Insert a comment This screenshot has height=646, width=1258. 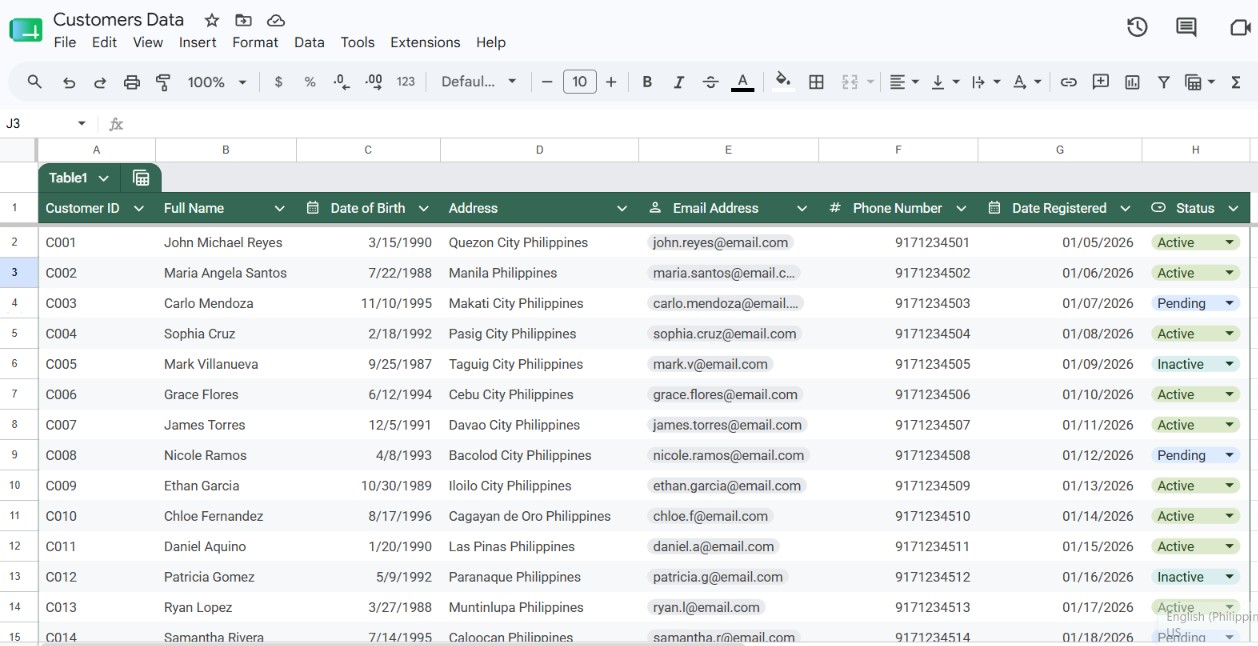click(1101, 82)
